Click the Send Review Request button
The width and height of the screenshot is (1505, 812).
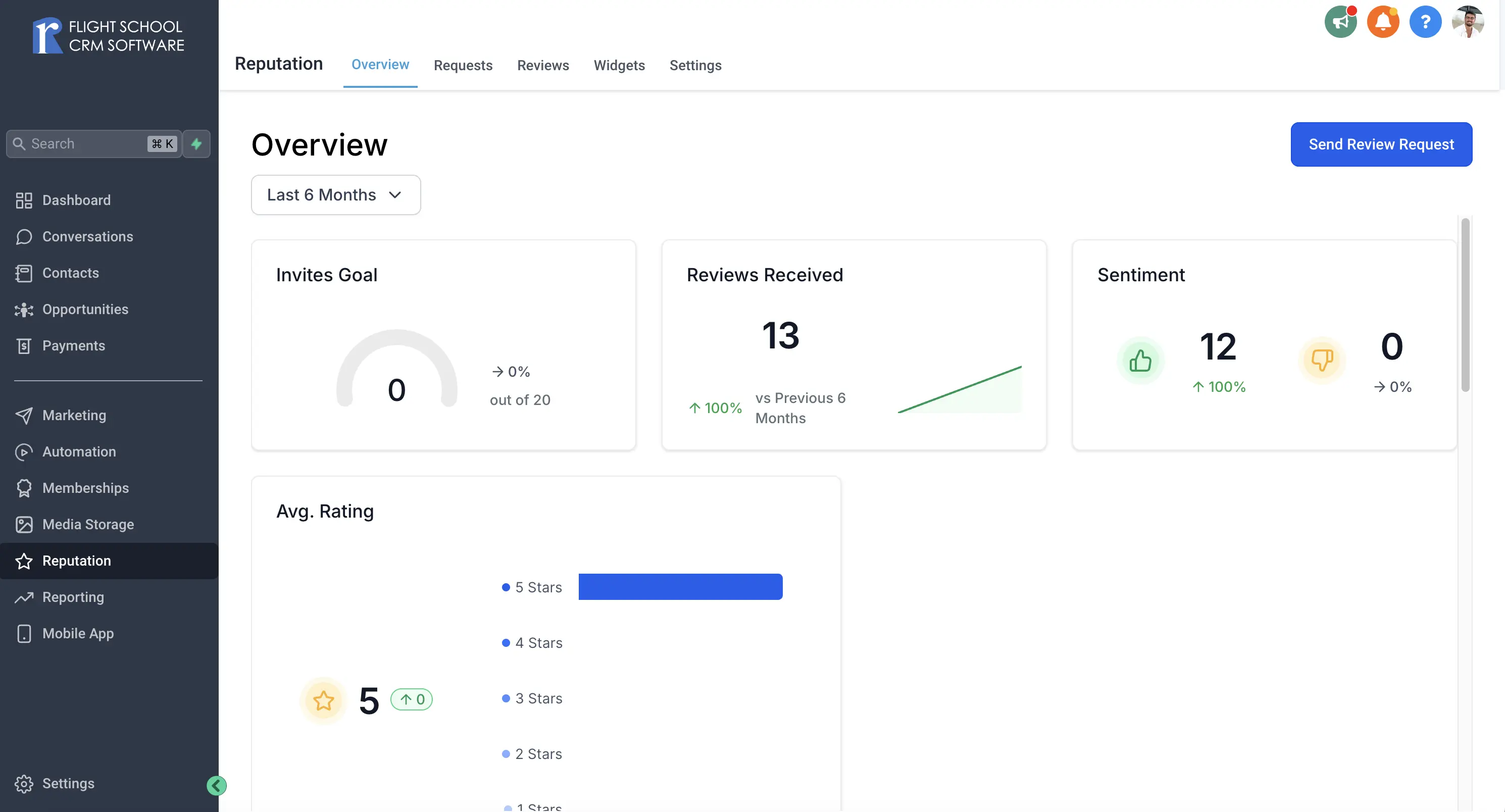point(1381,144)
